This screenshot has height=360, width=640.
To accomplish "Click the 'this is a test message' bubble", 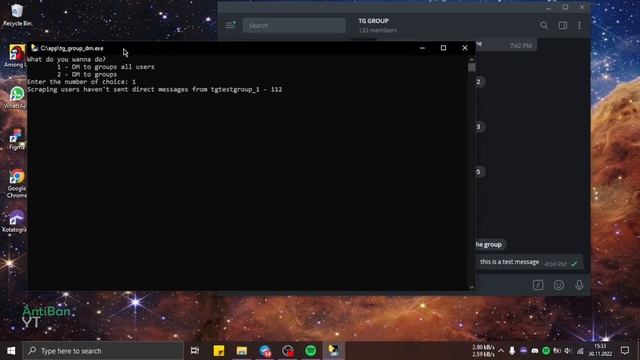I will tap(529, 262).
